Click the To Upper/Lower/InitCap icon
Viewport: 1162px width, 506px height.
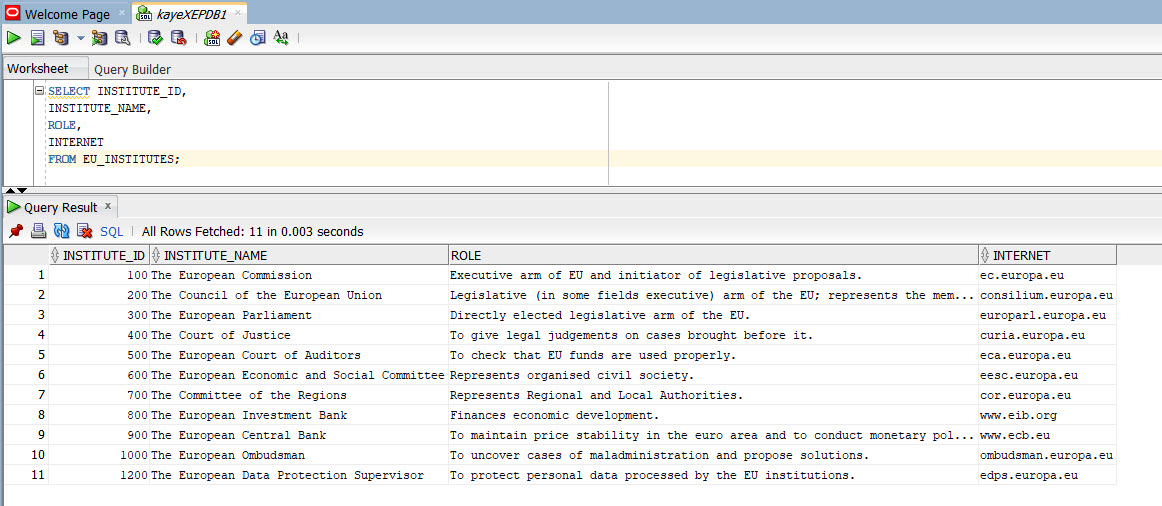(281, 37)
